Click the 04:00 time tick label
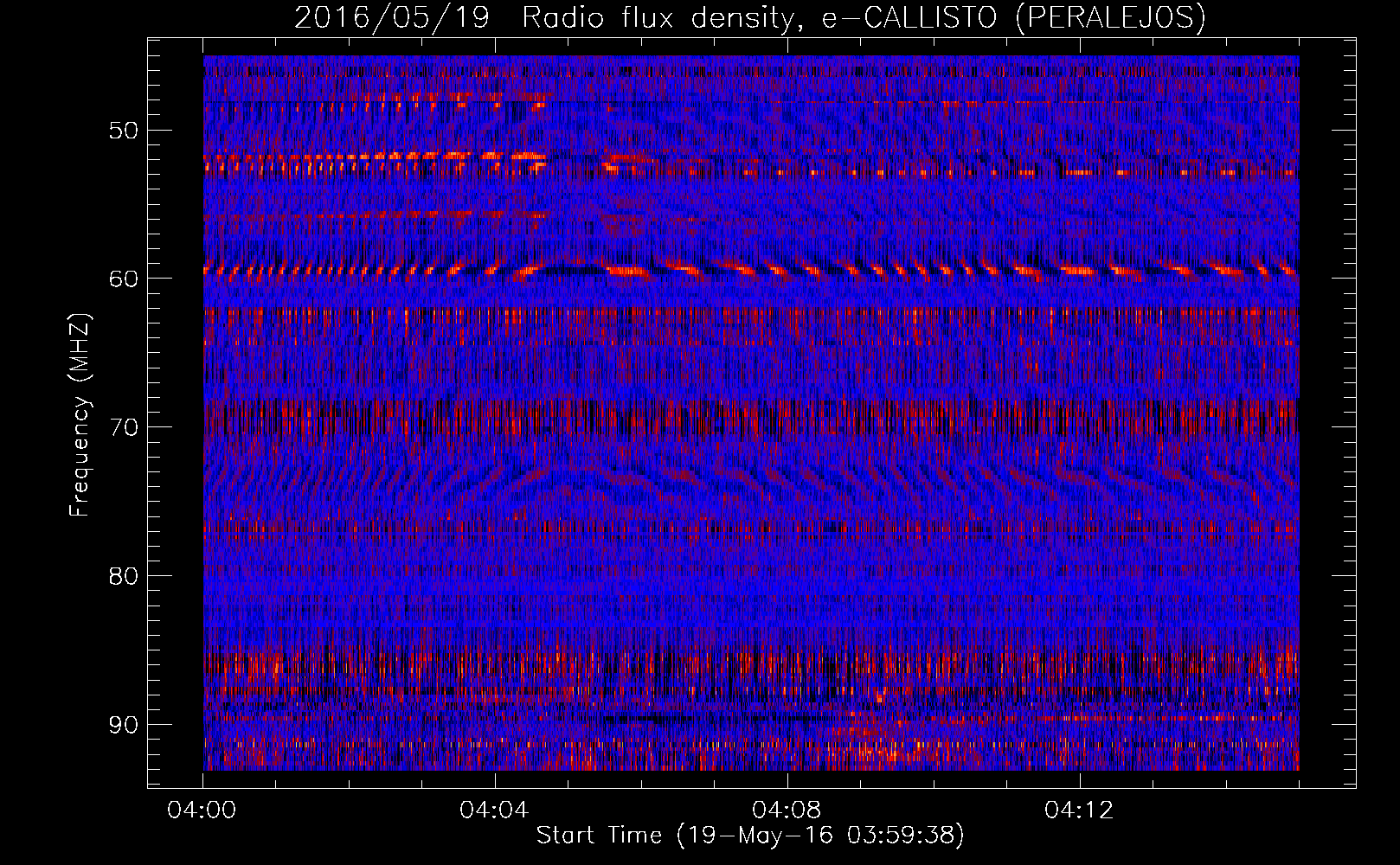This screenshot has width=1400, height=865. click(x=202, y=811)
